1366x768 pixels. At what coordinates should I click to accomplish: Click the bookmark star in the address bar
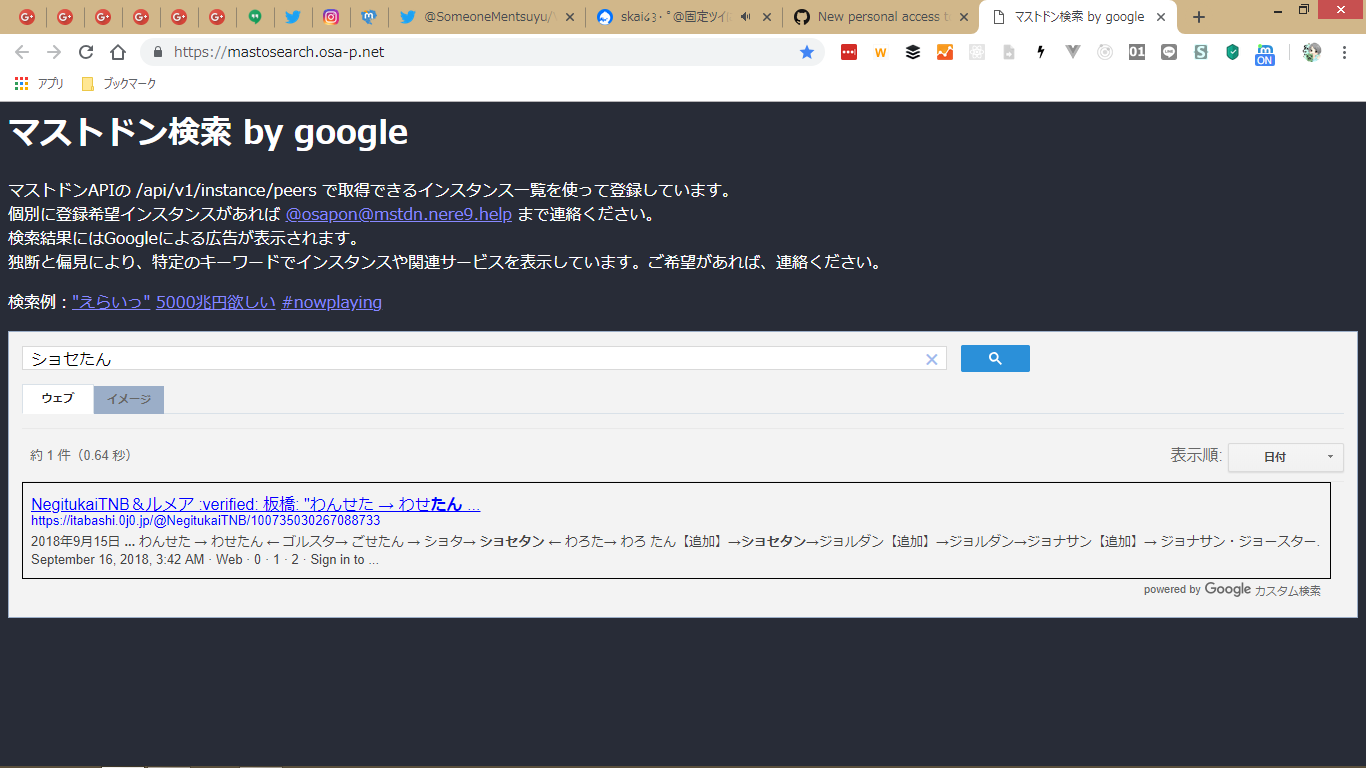pyautogui.click(x=806, y=52)
